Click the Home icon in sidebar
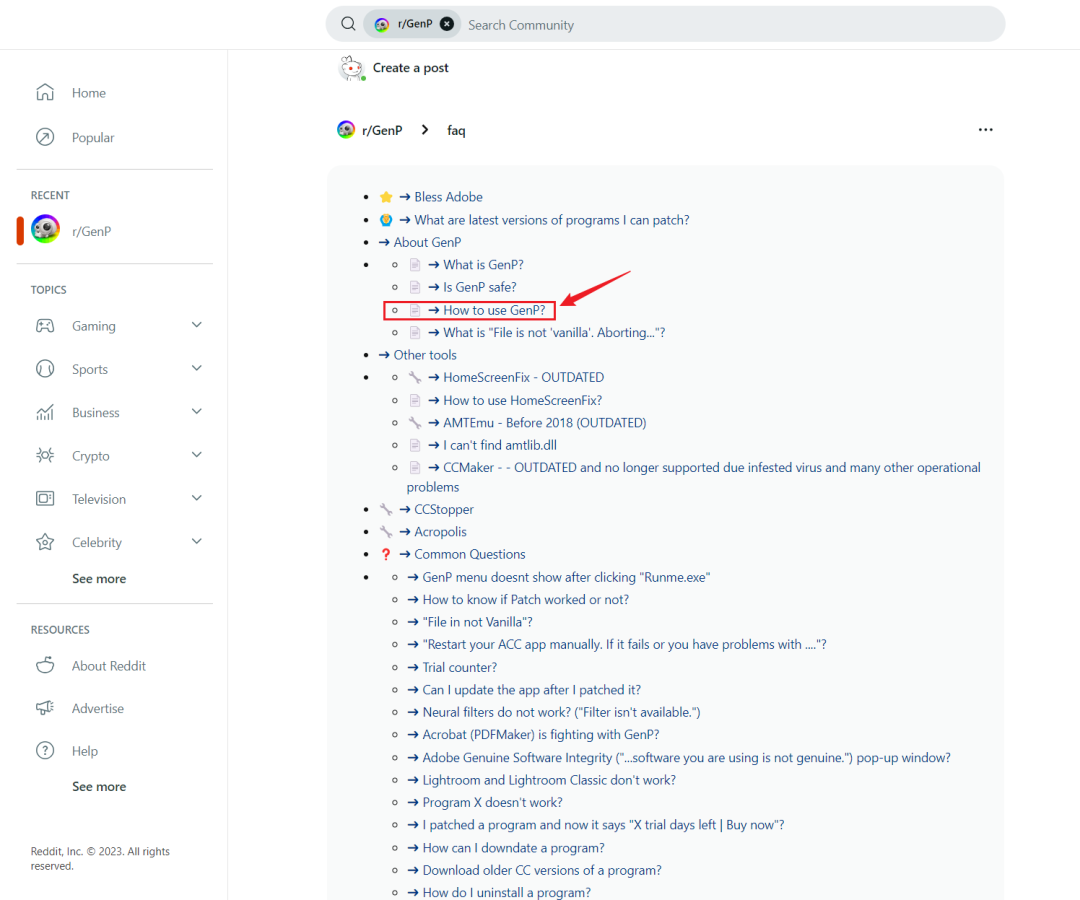 (x=45, y=93)
